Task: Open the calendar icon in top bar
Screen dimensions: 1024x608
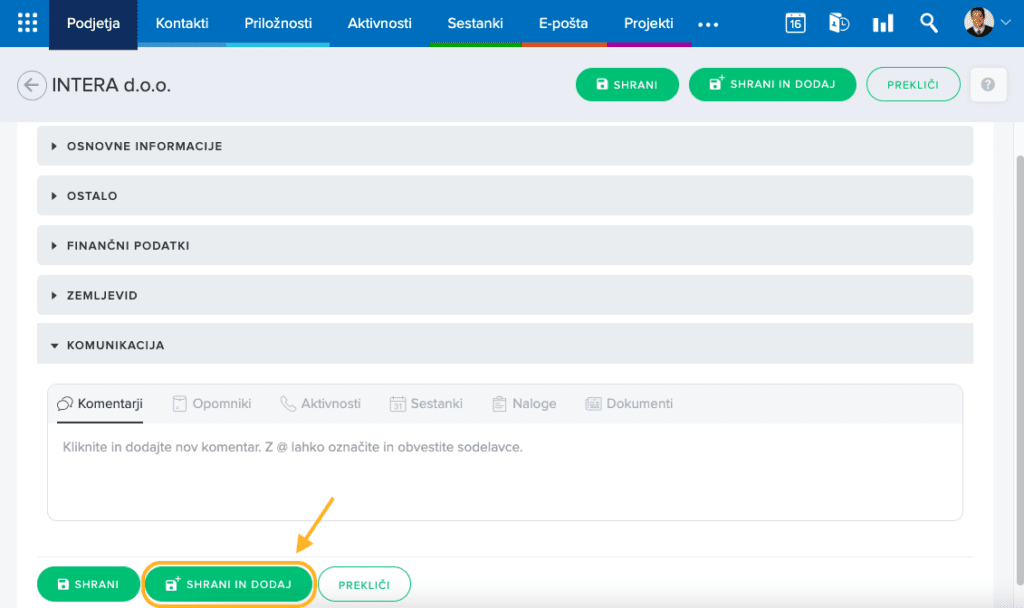Action: coord(795,23)
